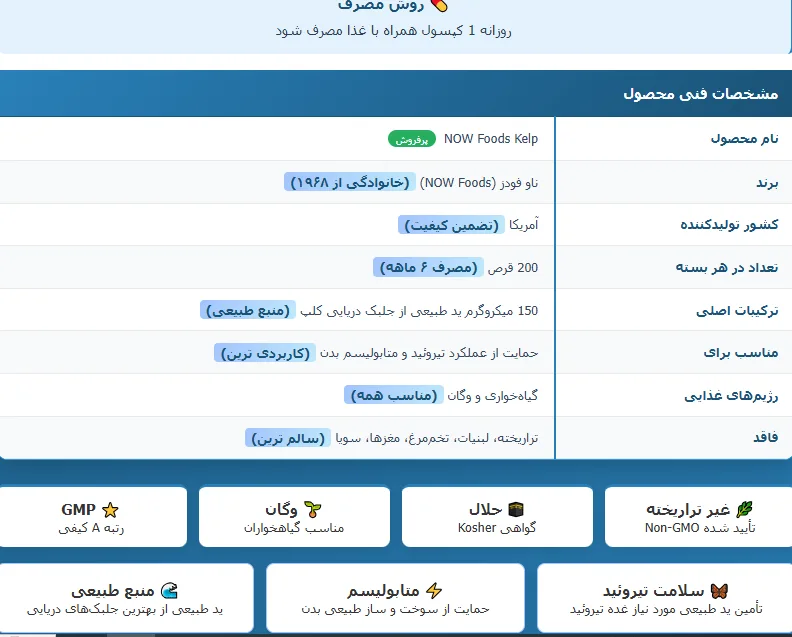Click the سالم ترین tag in the فاقد row
The image size is (792, 637).
point(288,438)
